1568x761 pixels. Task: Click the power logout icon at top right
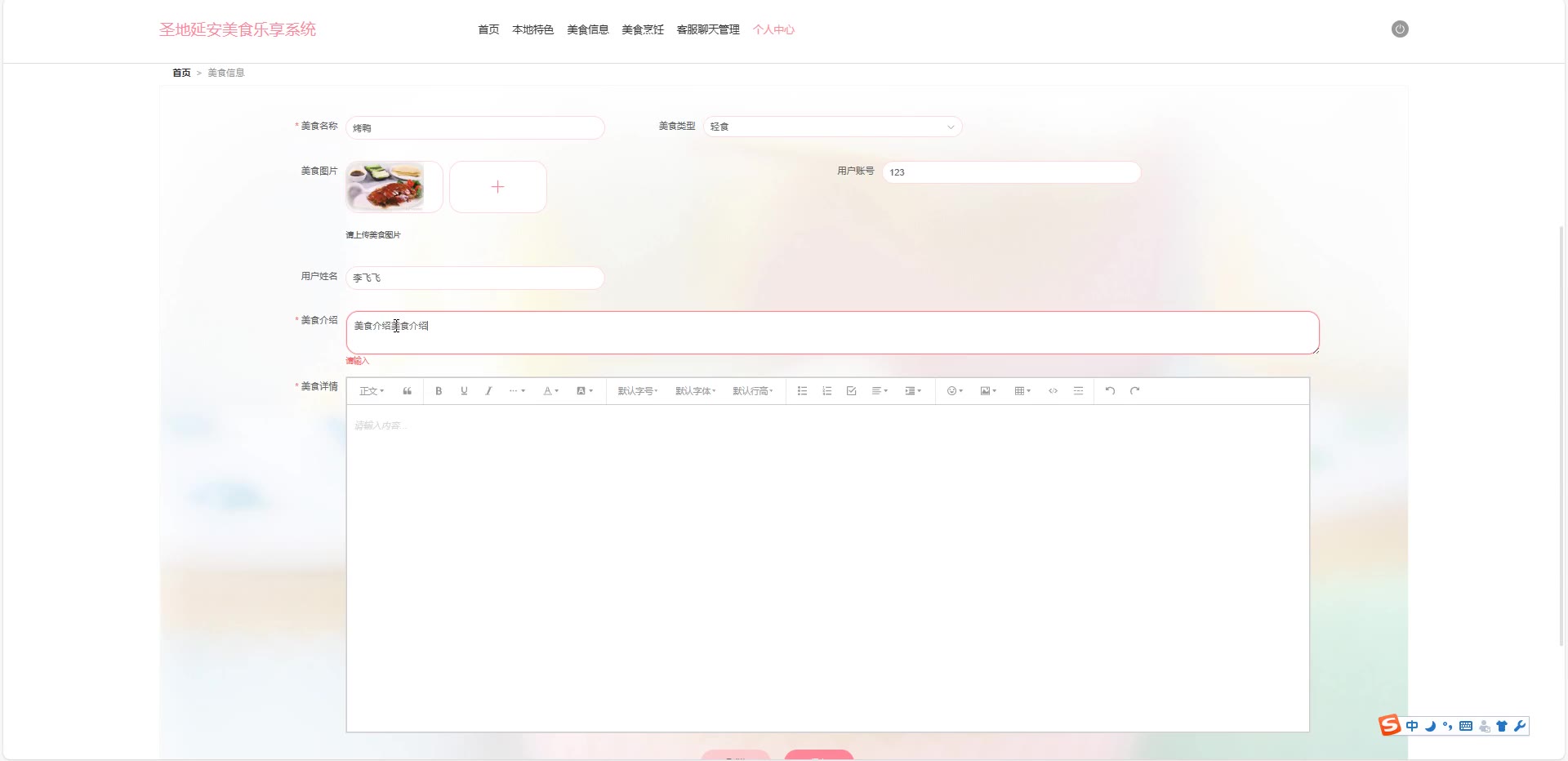click(x=1400, y=29)
